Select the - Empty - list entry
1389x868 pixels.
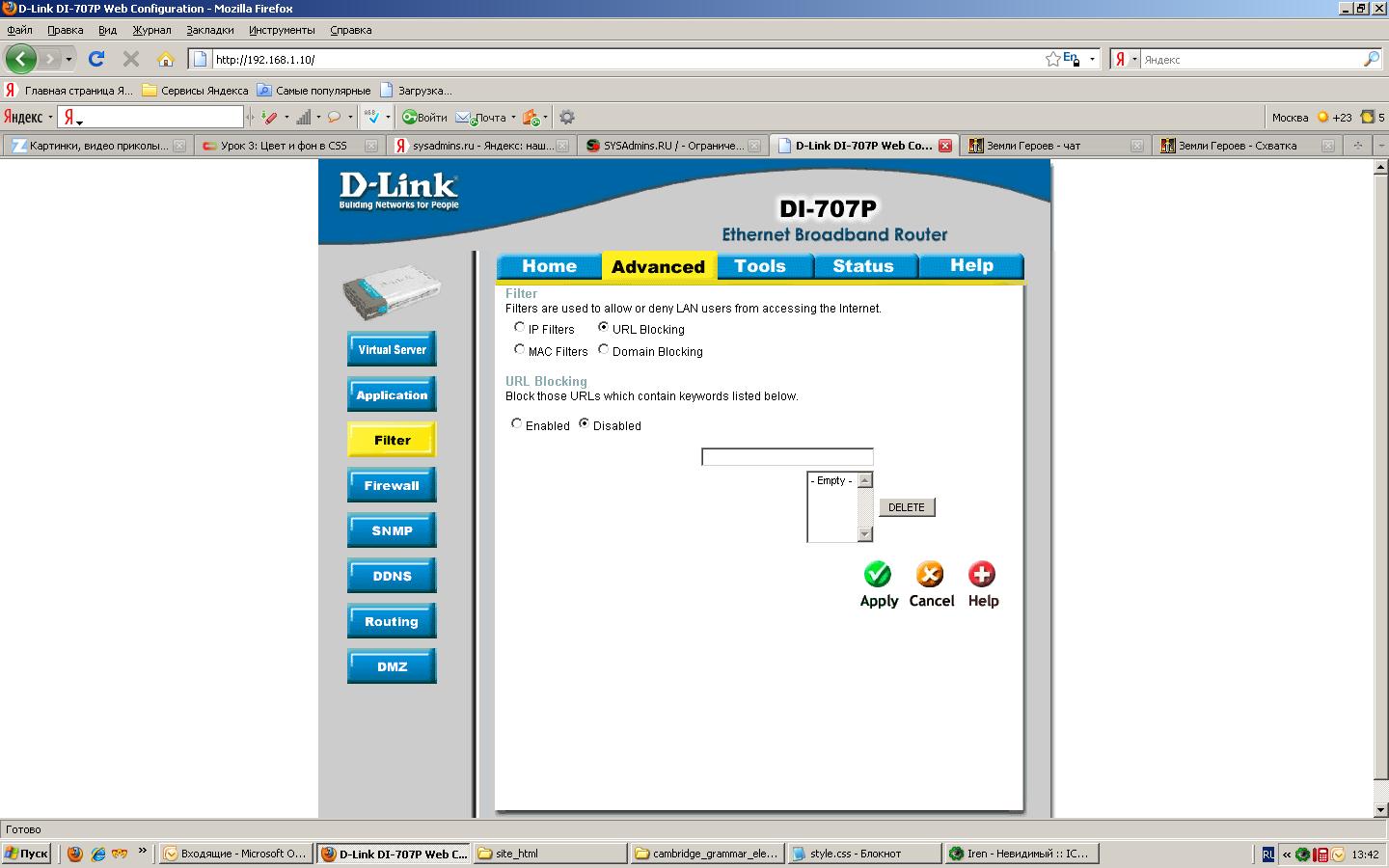tap(831, 480)
